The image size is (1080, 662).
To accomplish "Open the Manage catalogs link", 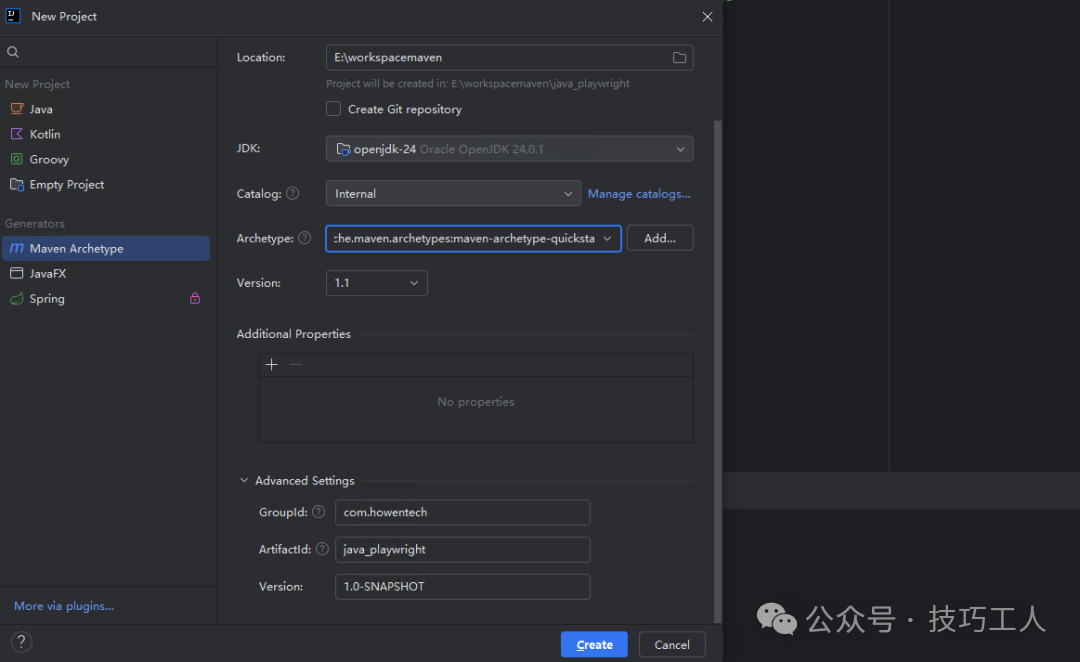I will tap(639, 194).
